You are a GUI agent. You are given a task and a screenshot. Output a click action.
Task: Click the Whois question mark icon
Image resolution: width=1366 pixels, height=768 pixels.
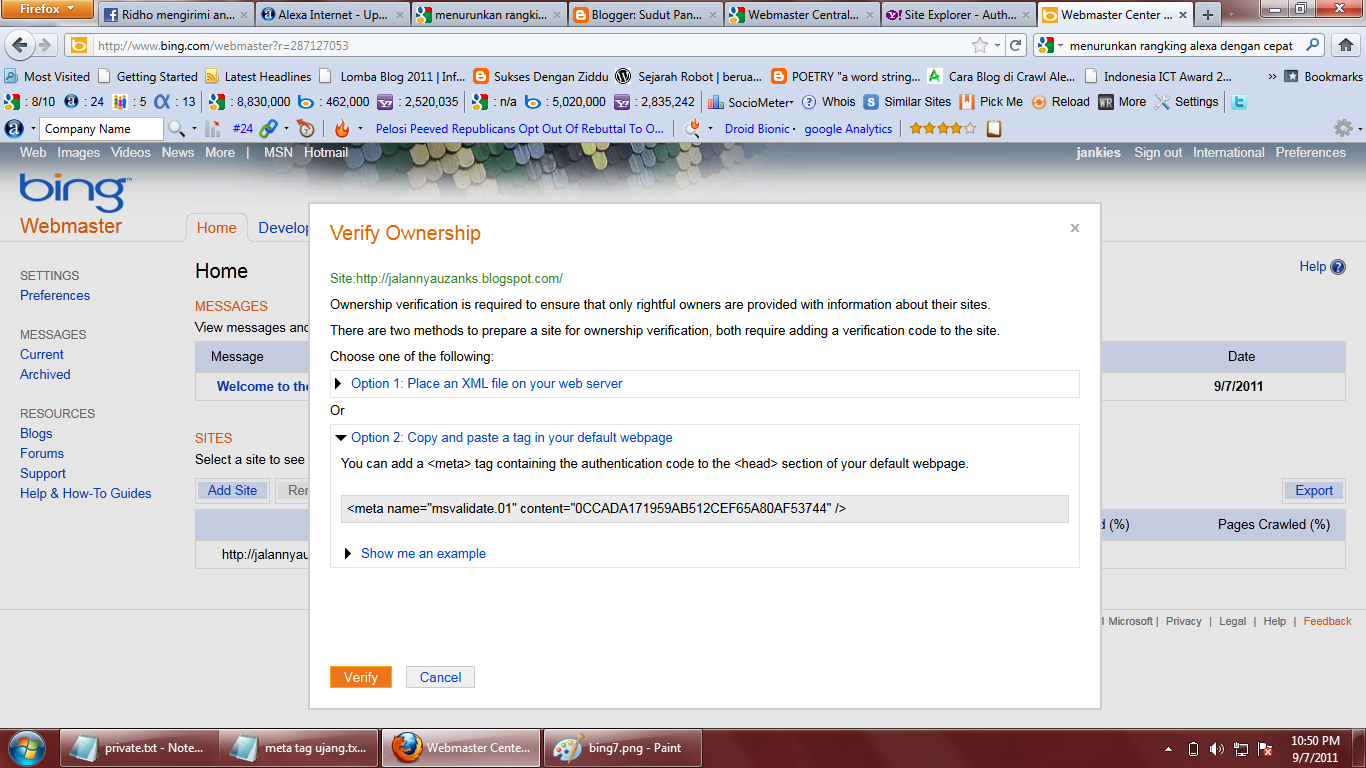click(809, 102)
